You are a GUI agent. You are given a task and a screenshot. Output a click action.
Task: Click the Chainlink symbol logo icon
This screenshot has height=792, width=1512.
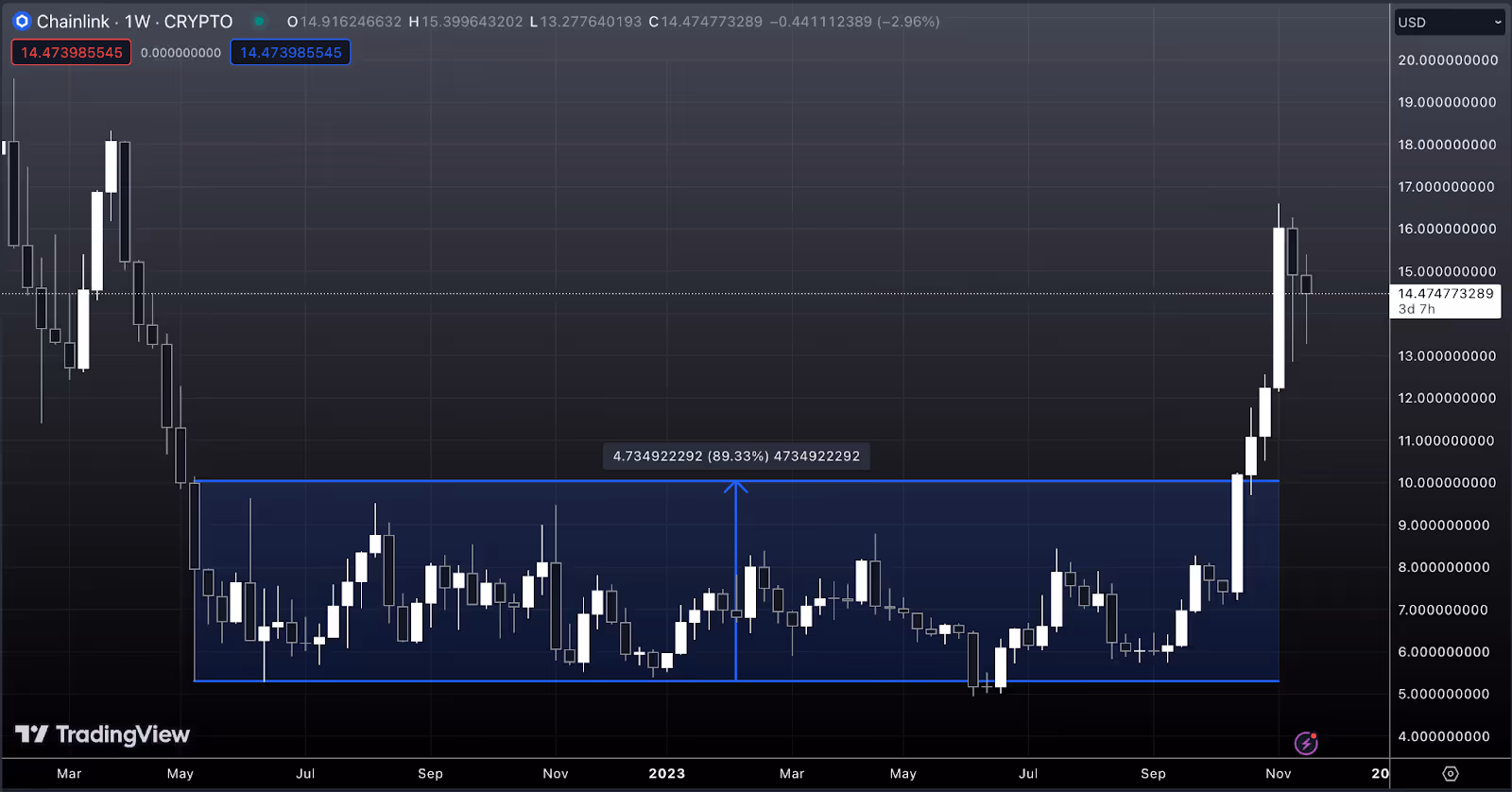(x=22, y=21)
